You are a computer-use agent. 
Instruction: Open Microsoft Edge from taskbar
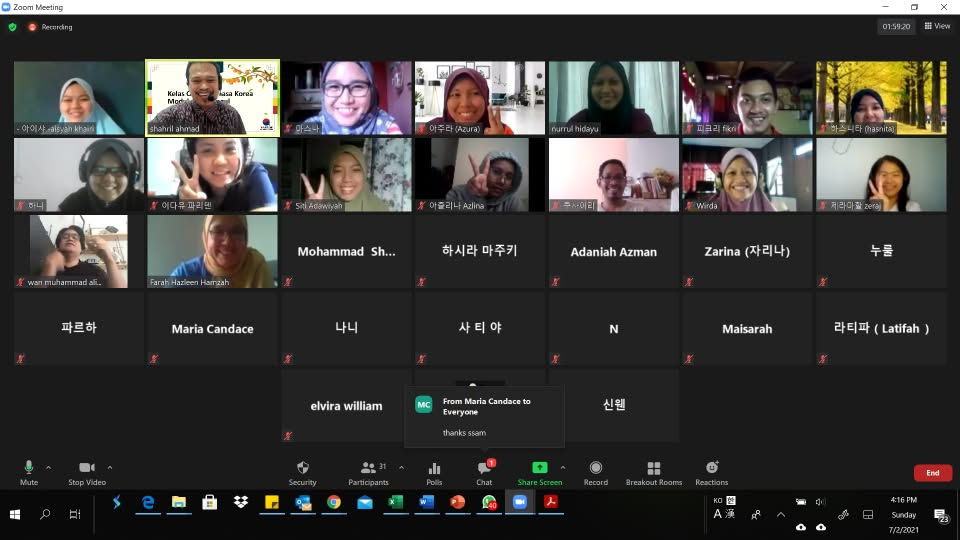(148, 503)
